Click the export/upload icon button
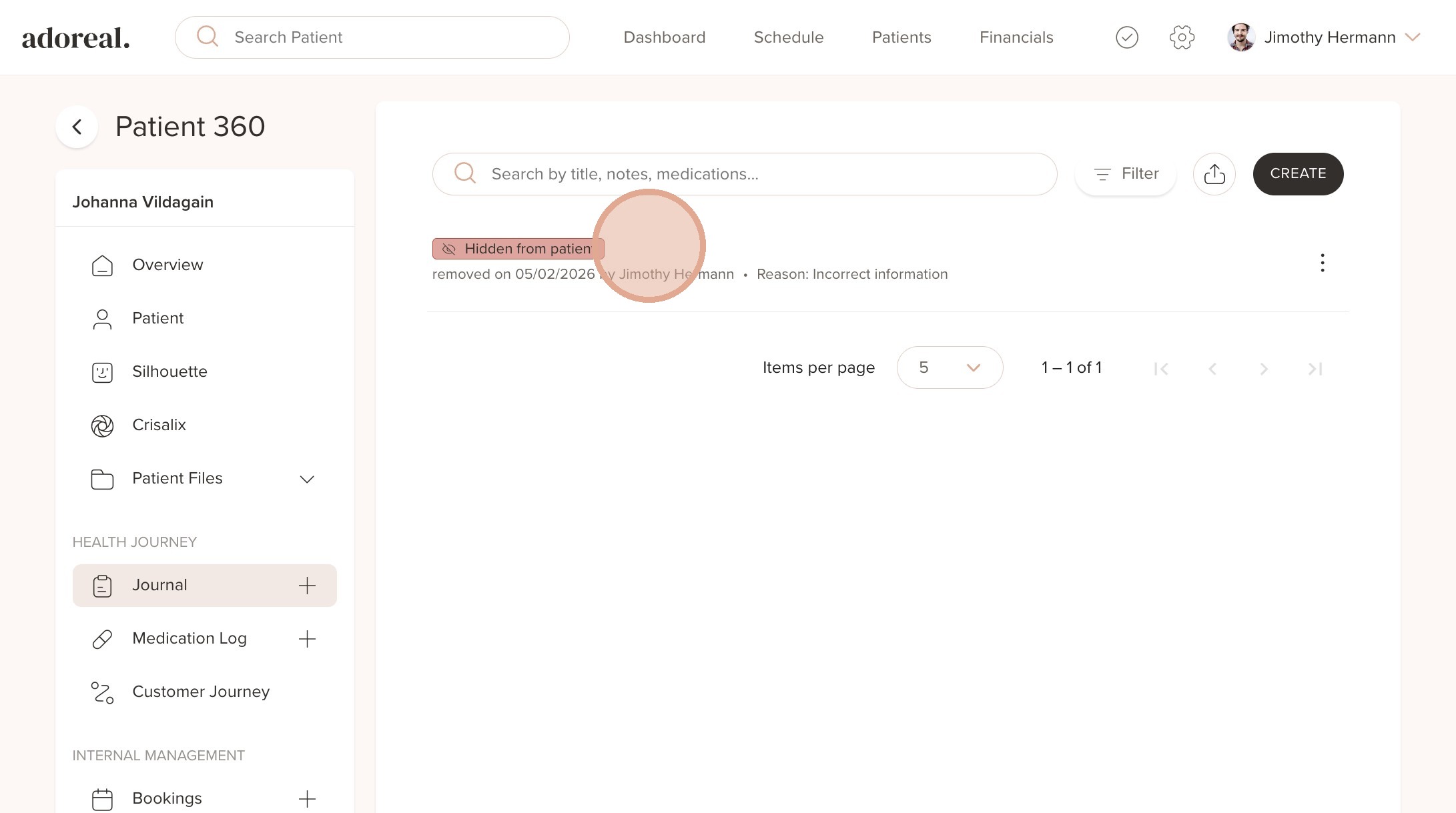The width and height of the screenshot is (1456, 813). [1214, 174]
